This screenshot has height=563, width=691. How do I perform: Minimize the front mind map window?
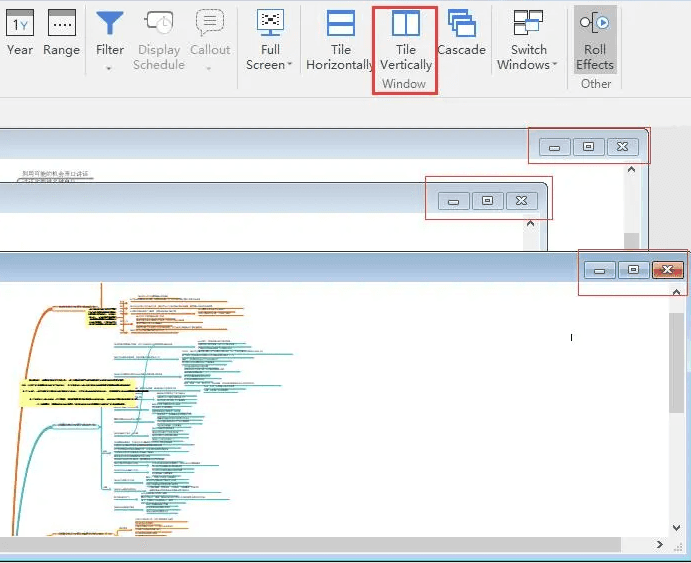[599, 270]
